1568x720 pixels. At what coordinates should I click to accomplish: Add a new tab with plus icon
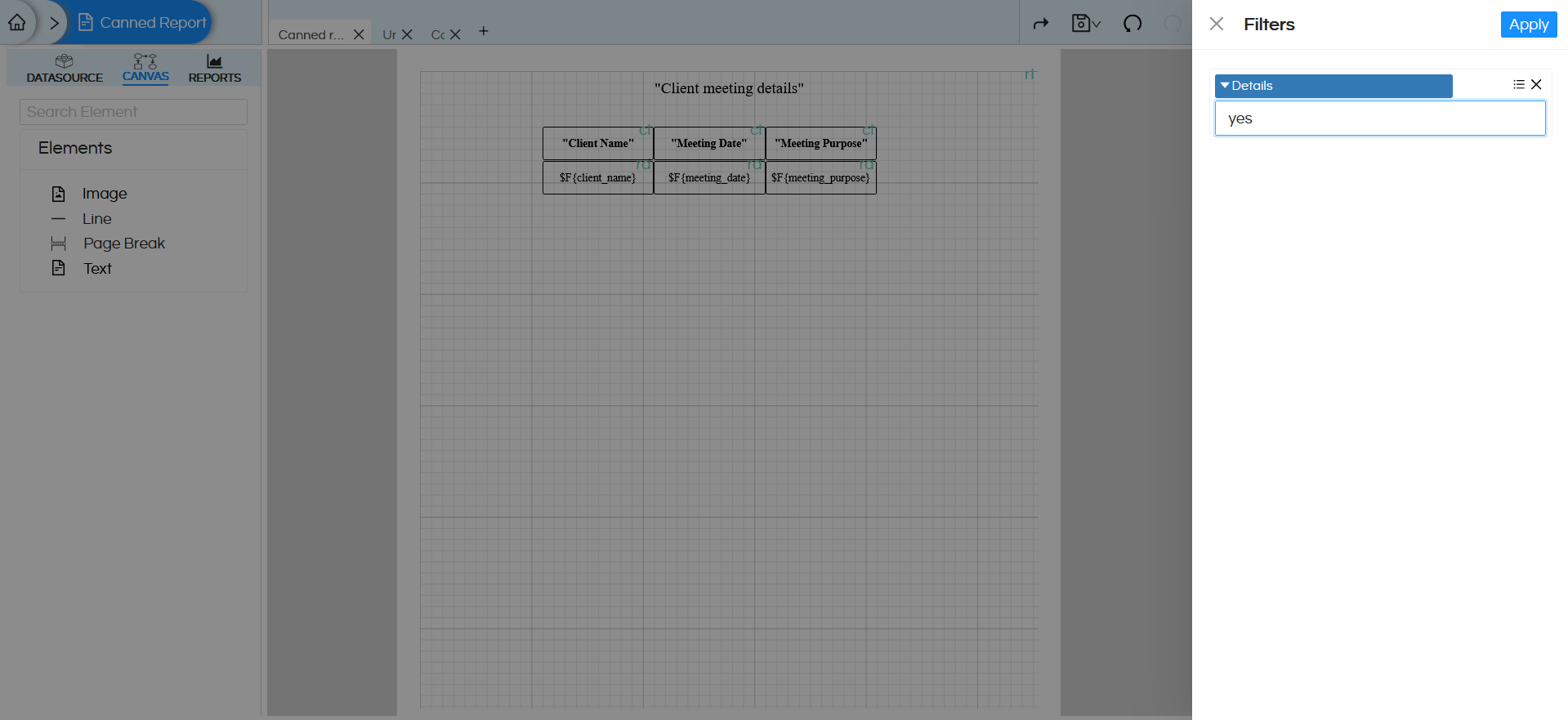tap(484, 31)
